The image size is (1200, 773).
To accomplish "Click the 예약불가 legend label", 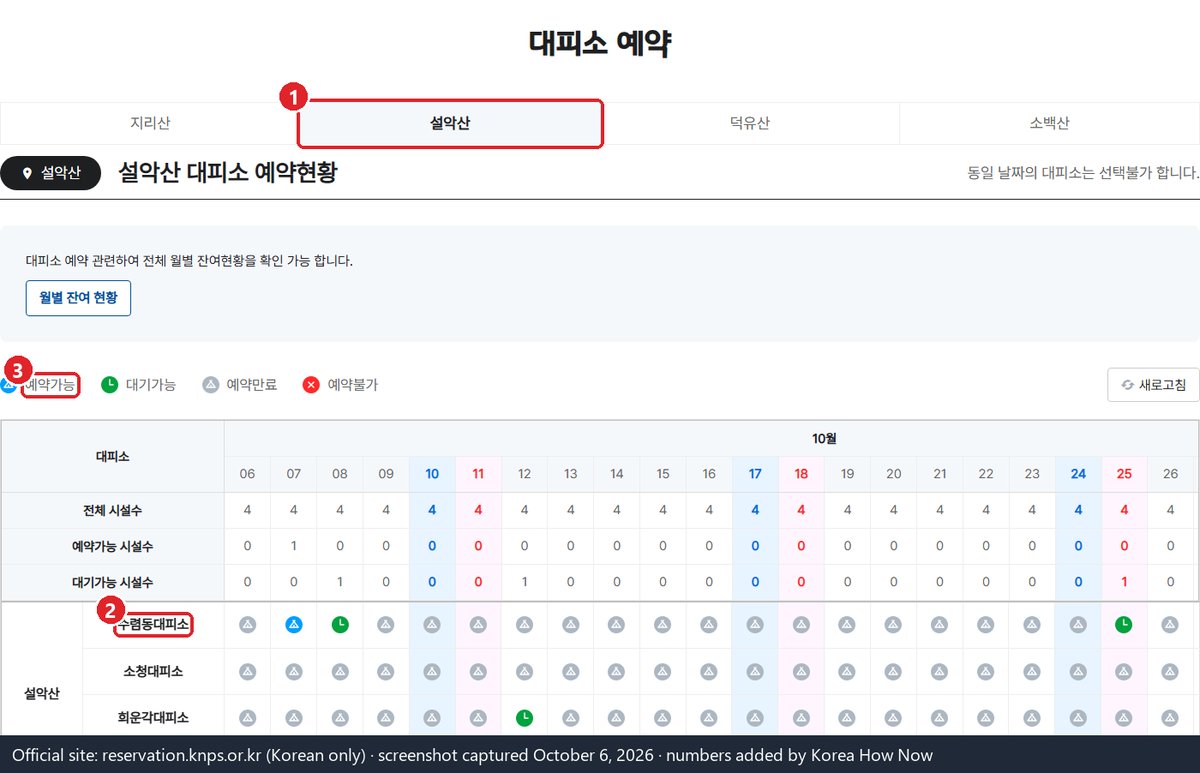I will point(353,384).
